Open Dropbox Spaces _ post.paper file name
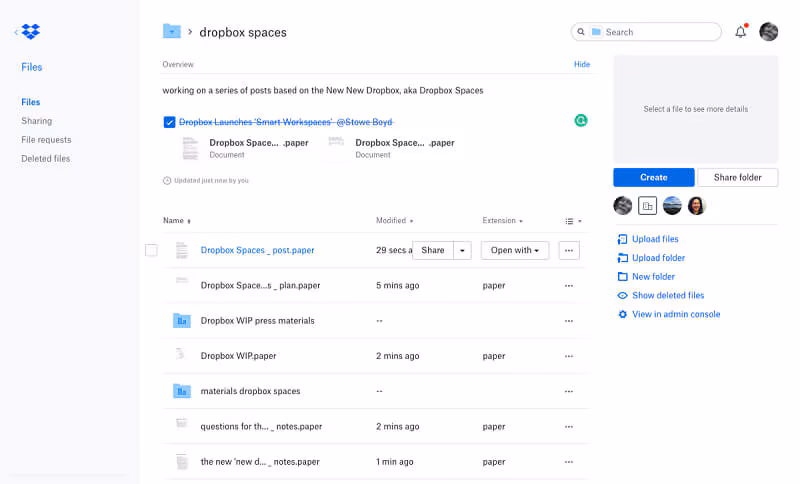The image size is (800, 484). point(257,250)
